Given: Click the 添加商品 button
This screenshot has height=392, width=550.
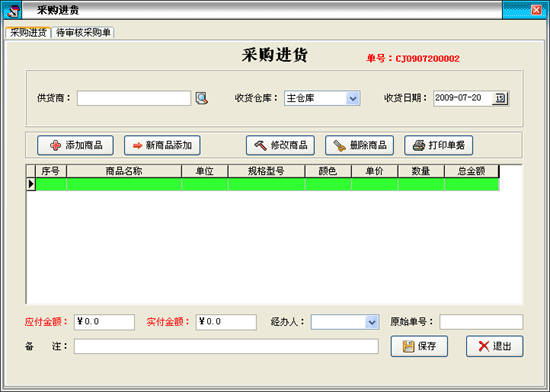Looking at the screenshot, I should click(x=75, y=145).
